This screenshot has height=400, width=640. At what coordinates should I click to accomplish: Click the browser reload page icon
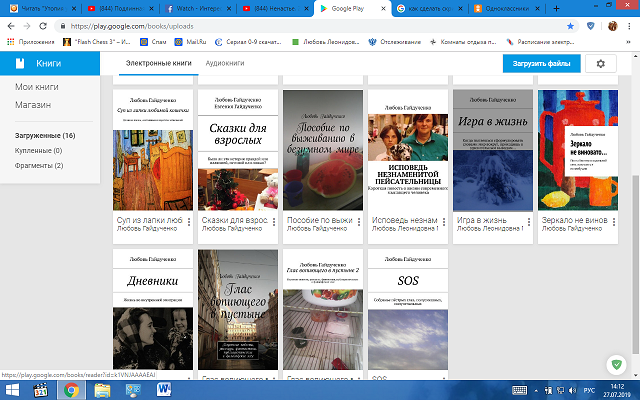tap(48, 27)
